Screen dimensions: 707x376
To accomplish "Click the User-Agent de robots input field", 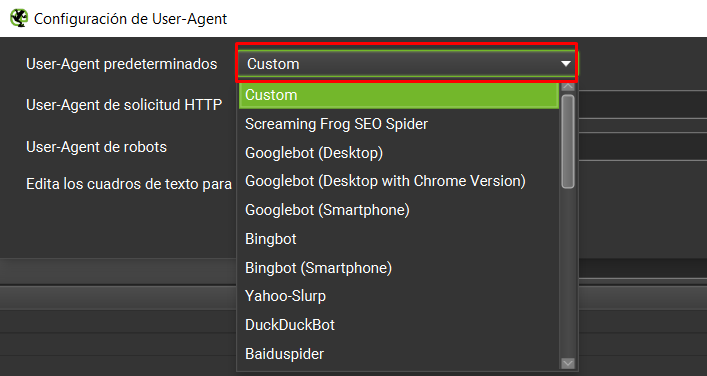I will pos(643,147).
